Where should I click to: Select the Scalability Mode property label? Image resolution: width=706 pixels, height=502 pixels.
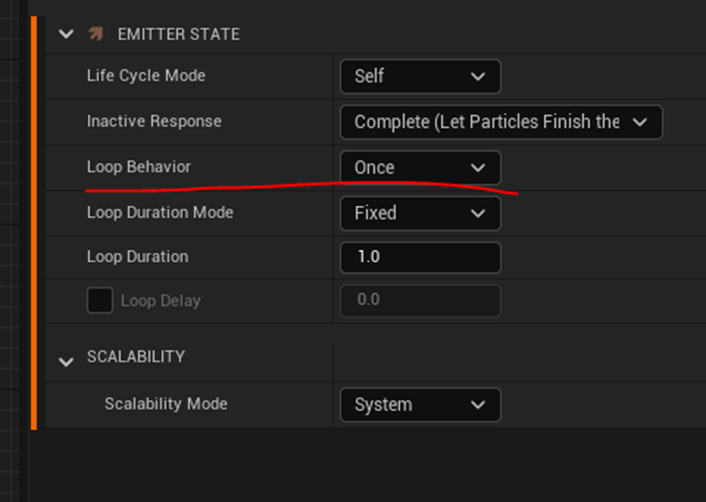coord(166,404)
